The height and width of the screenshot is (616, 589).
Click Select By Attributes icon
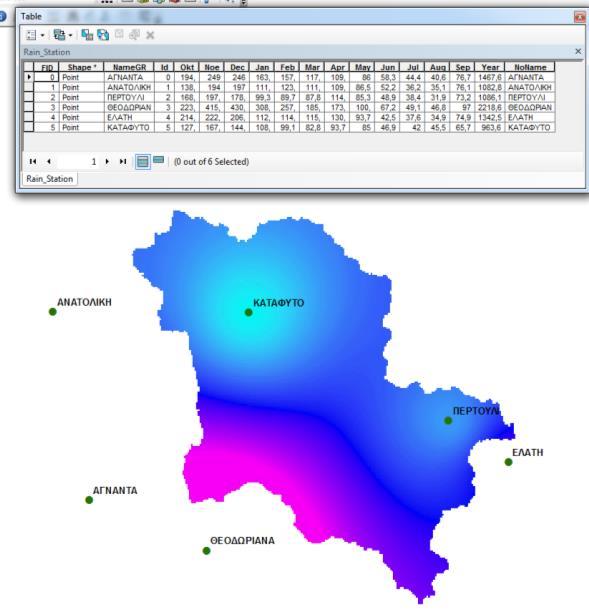coord(87,35)
